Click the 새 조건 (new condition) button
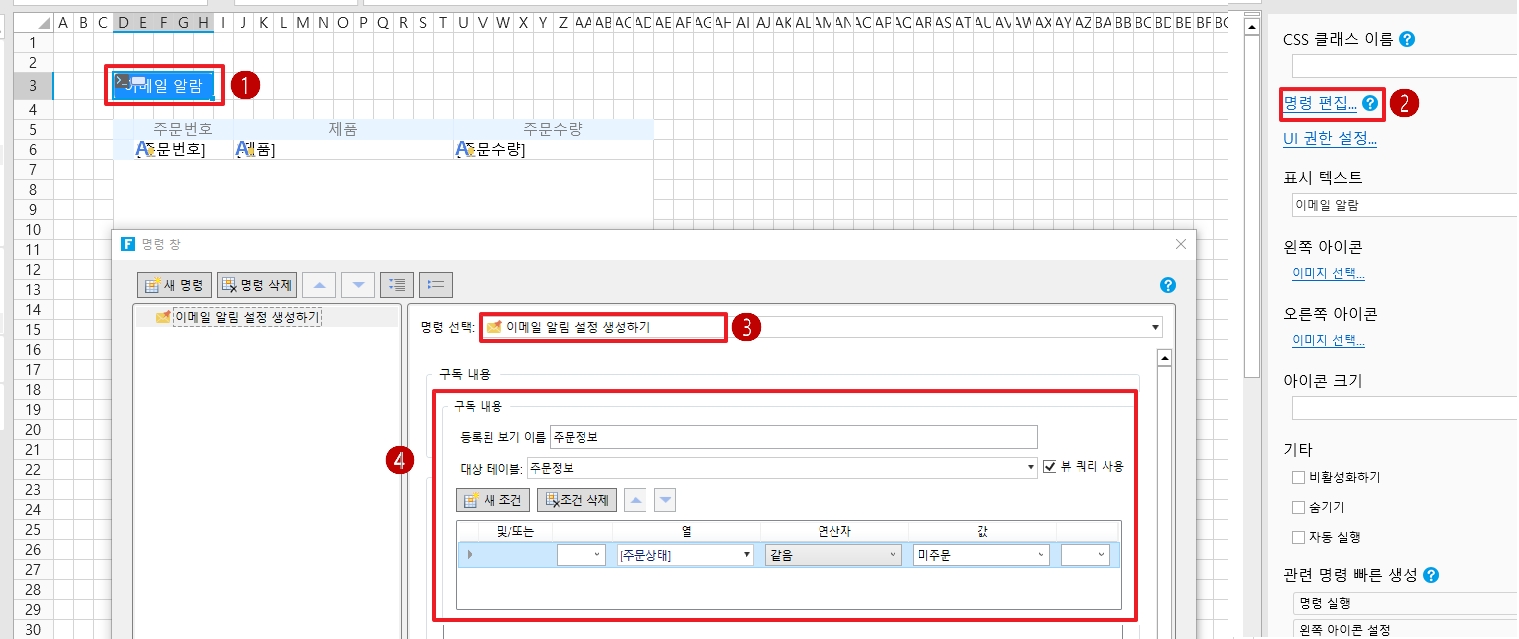The width and height of the screenshot is (1519, 639). (492, 500)
